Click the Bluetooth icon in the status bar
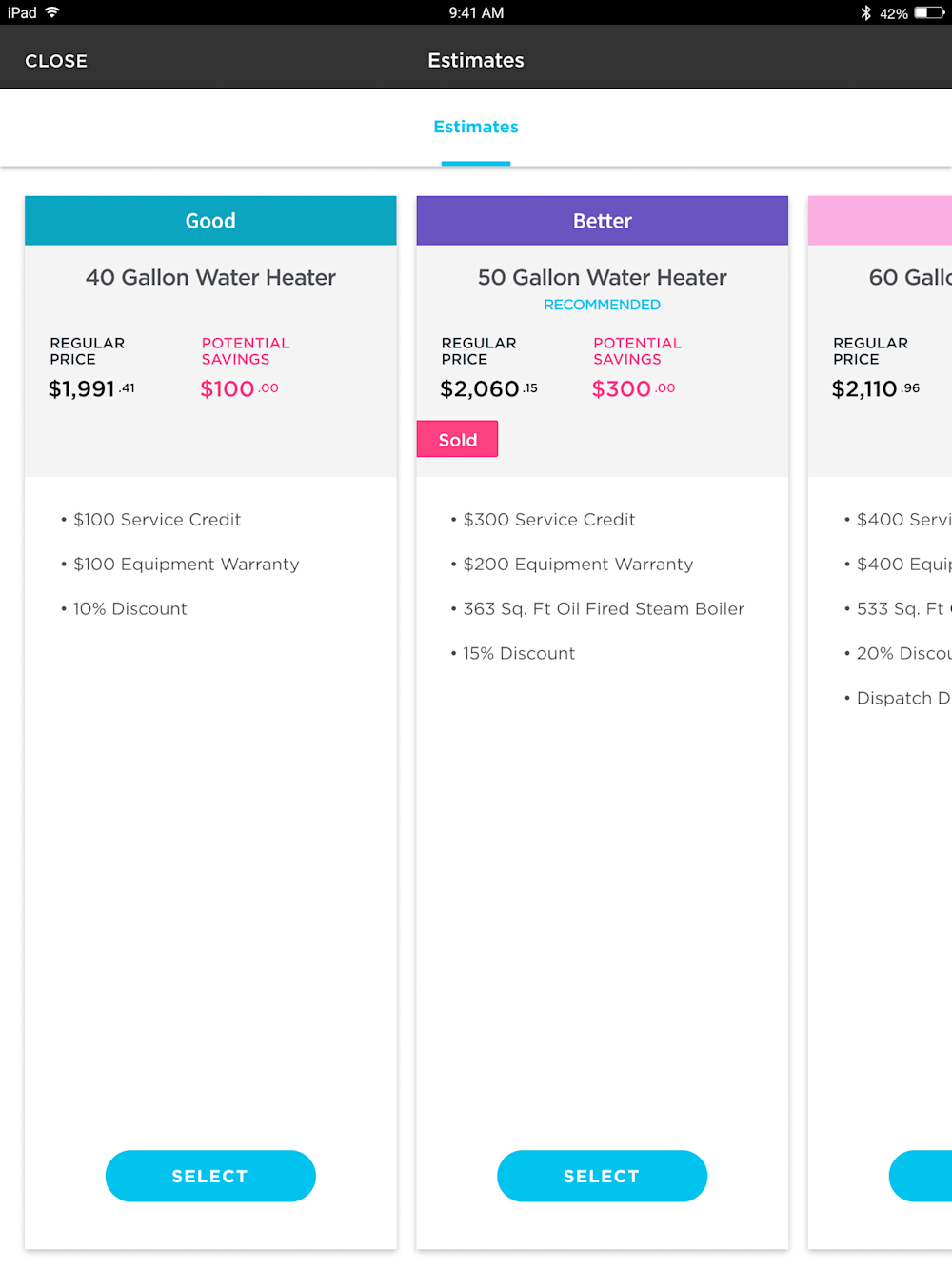 tap(865, 12)
